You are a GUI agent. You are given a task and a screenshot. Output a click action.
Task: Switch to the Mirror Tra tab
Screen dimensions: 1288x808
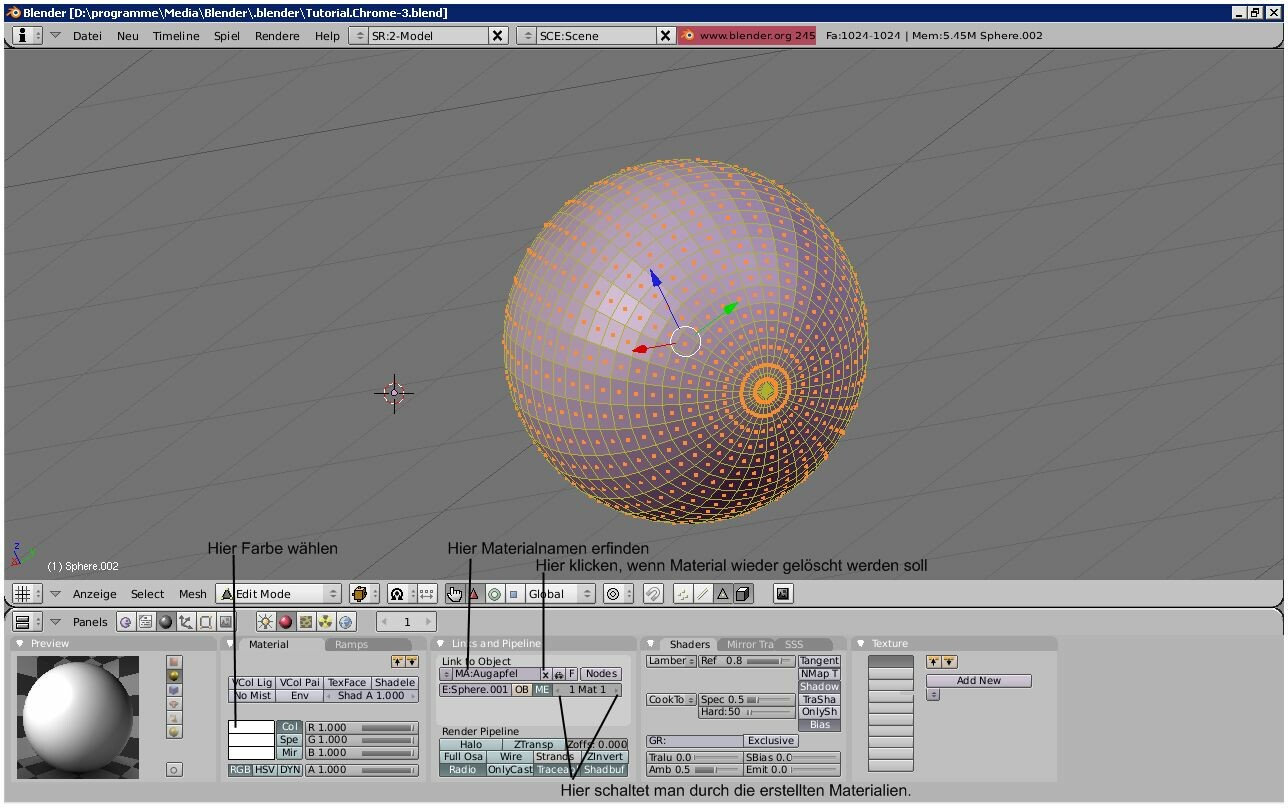point(749,644)
